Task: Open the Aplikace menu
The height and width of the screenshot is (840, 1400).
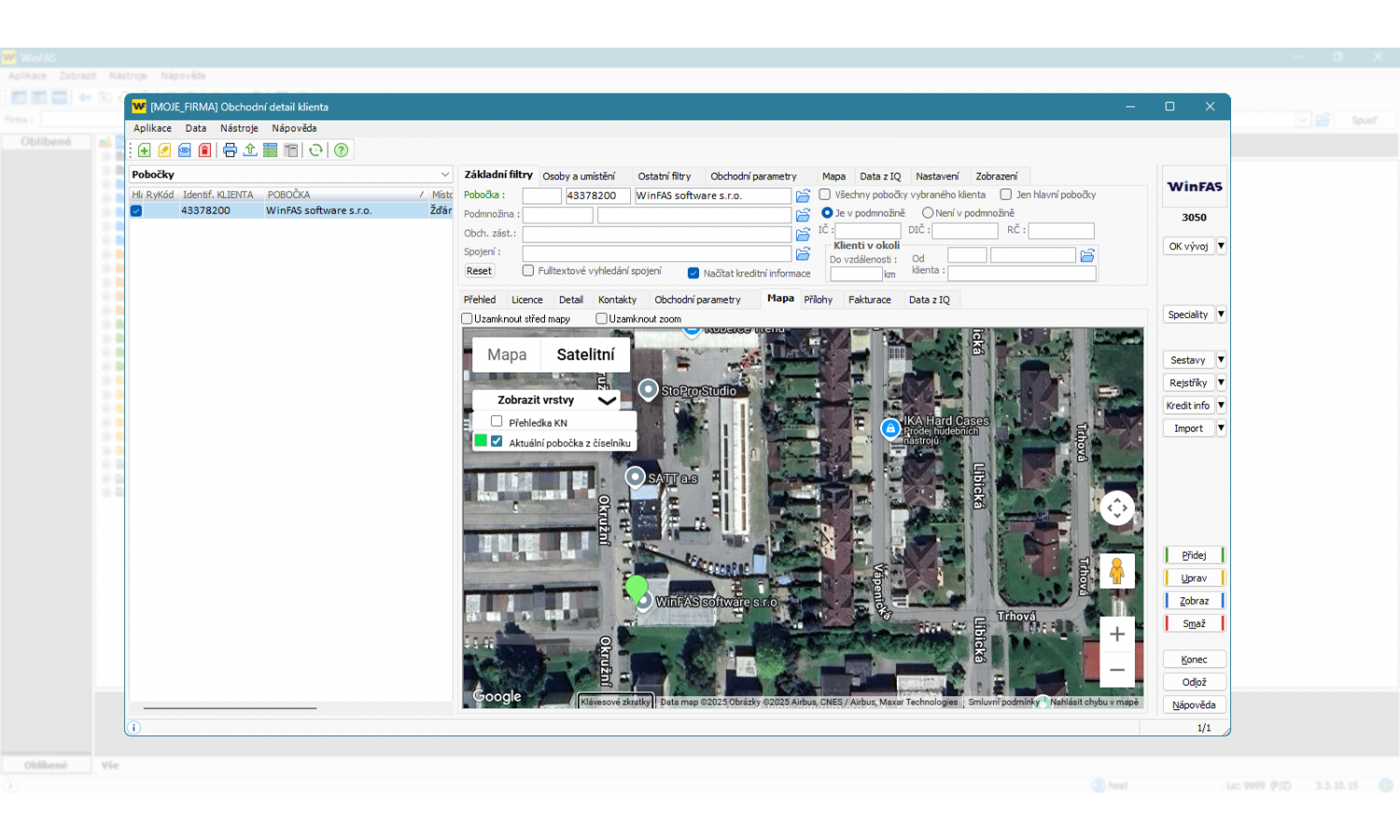Action: click(x=152, y=129)
